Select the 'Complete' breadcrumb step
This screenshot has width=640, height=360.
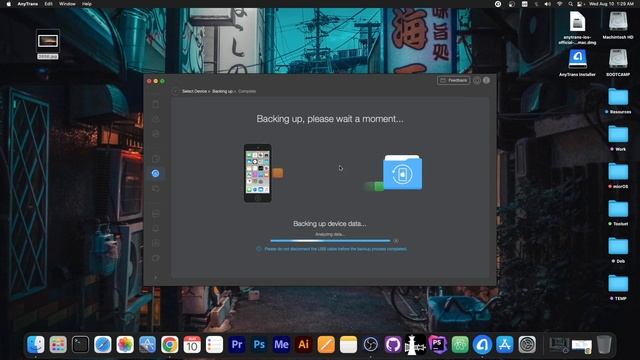pyautogui.click(x=247, y=91)
